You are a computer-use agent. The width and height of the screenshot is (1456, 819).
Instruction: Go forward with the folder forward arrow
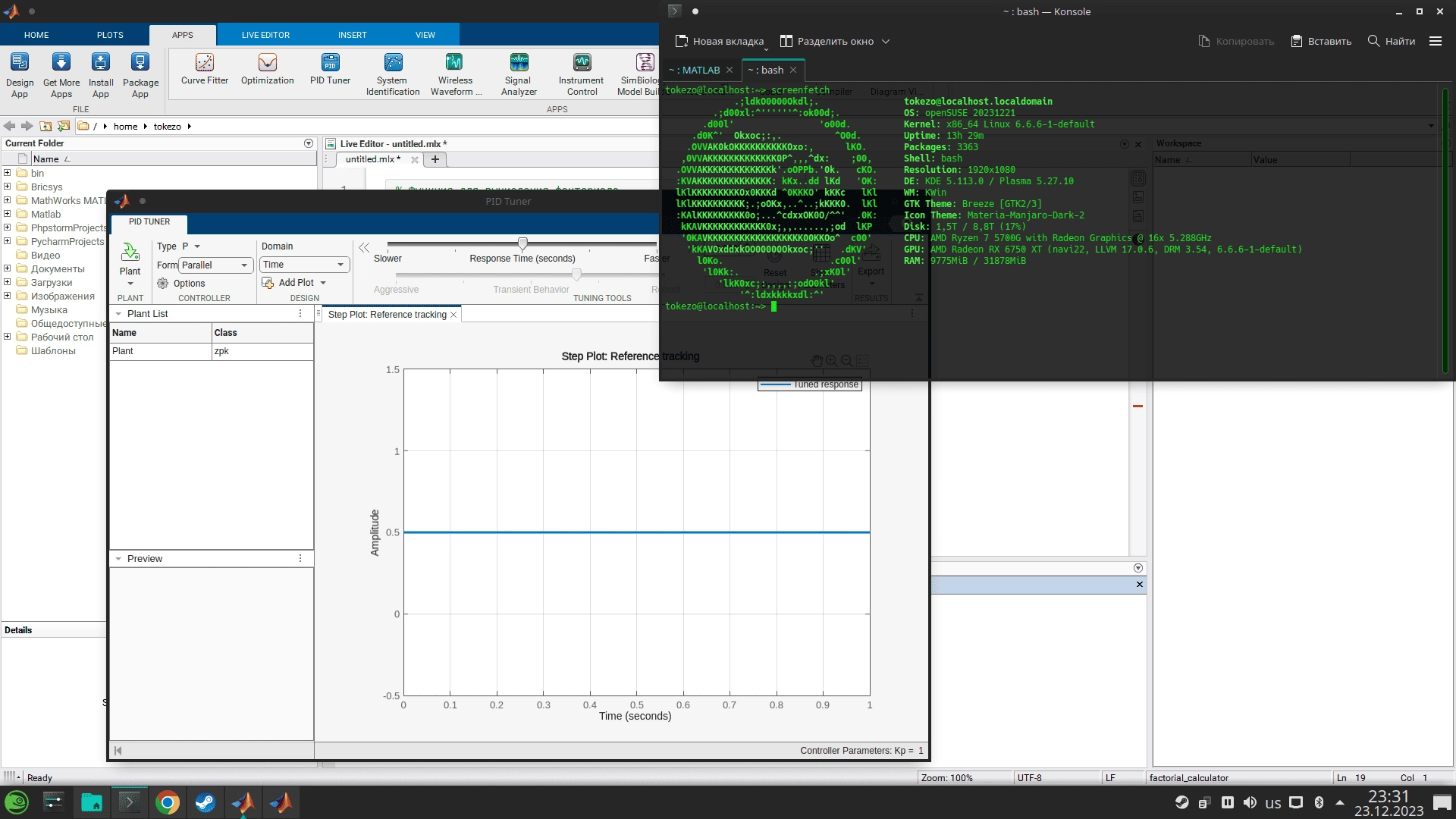(x=27, y=126)
